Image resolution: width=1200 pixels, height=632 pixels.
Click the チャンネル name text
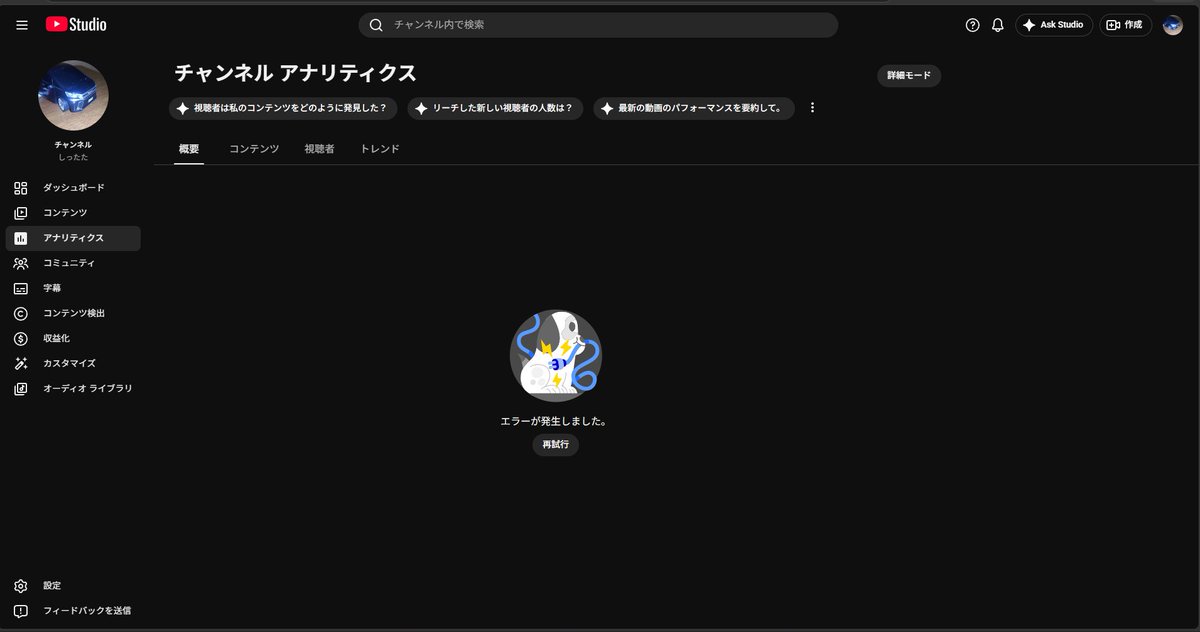tap(73, 145)
